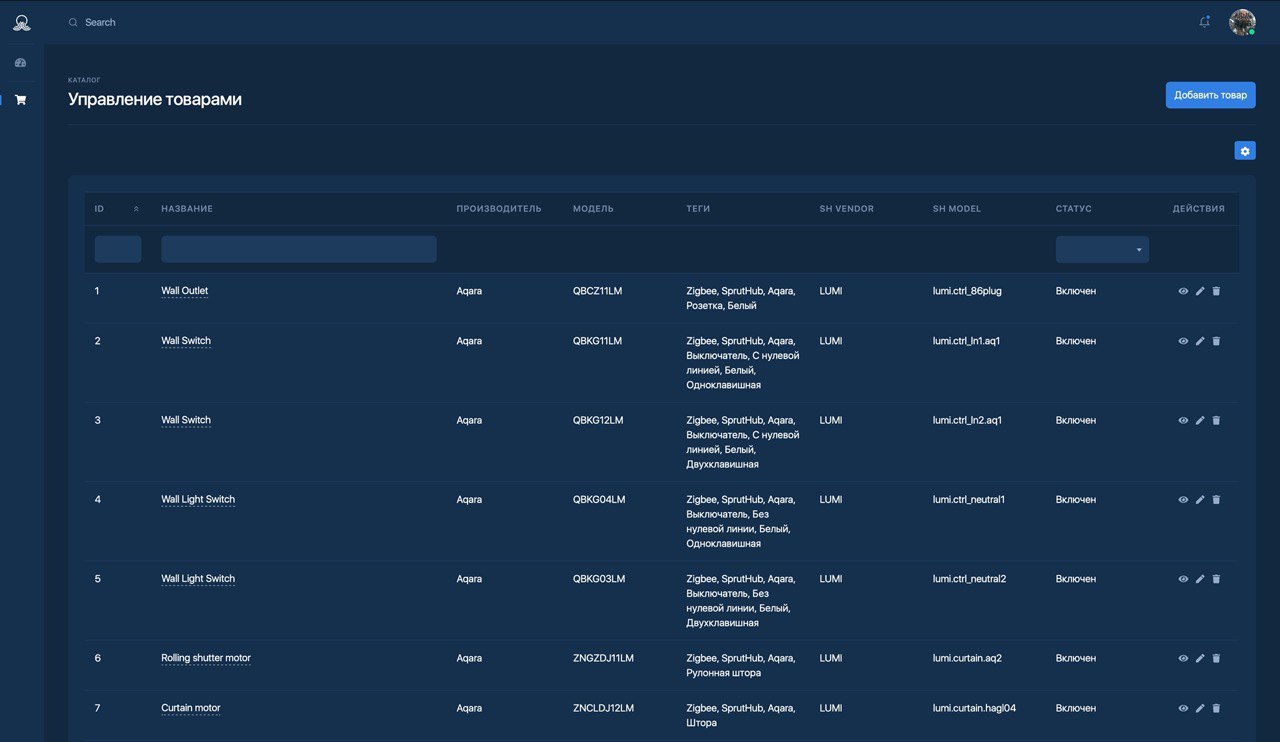Open Wall Switch link in row 3
Image resolution: width=1280 pixels, height=742 pixels.
click(x=186, y=420)
